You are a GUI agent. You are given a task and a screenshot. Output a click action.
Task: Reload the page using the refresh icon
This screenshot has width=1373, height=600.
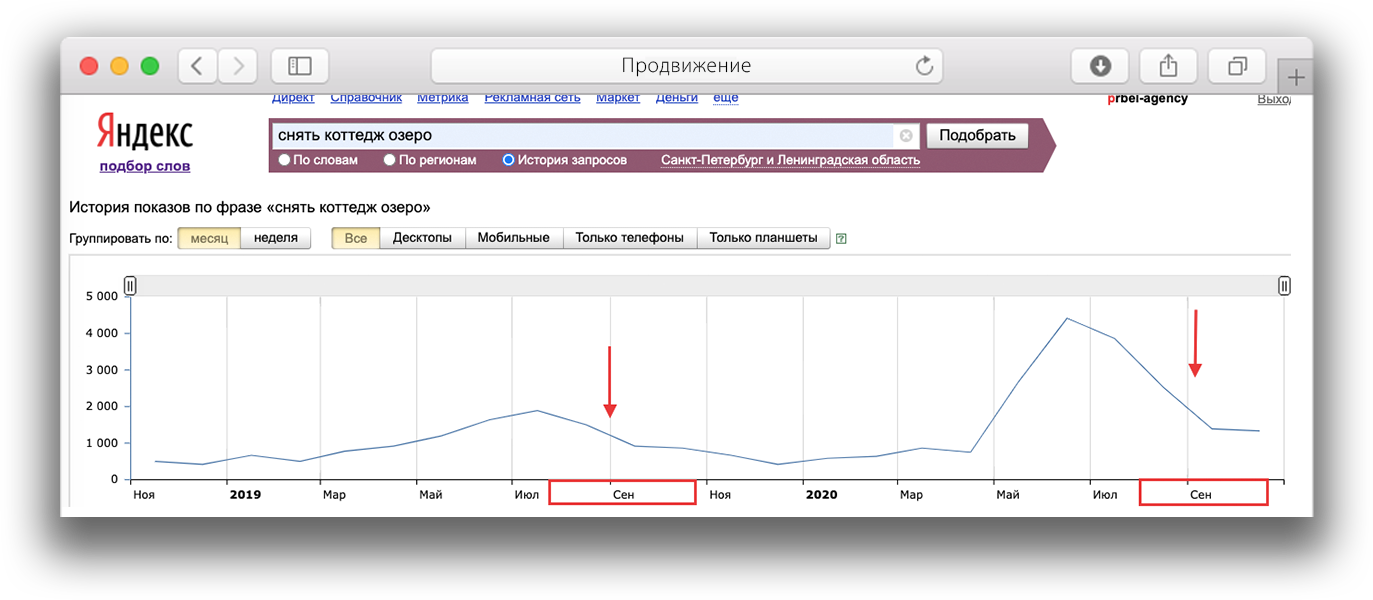coord(924,66)
